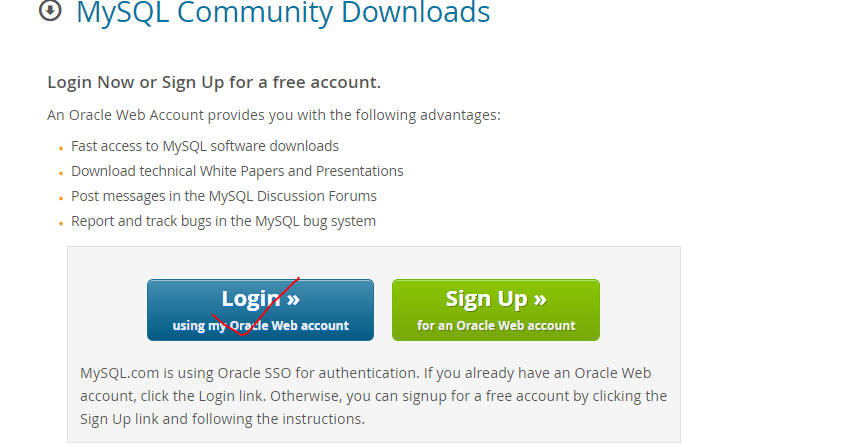Click "Fast access to MySQL software downloads" item
The height and width of the screenshot is (447, 847).
coord(205,146)
